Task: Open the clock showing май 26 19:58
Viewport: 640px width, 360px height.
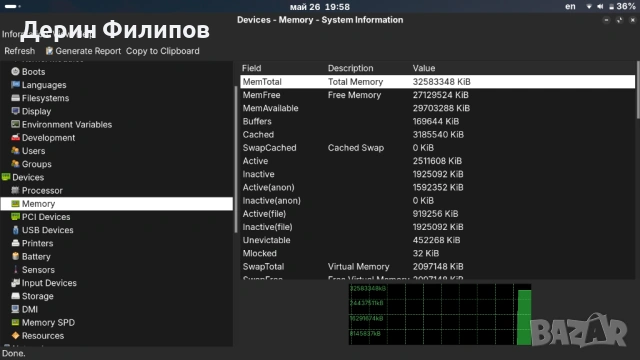Action: tap(320, 7)
